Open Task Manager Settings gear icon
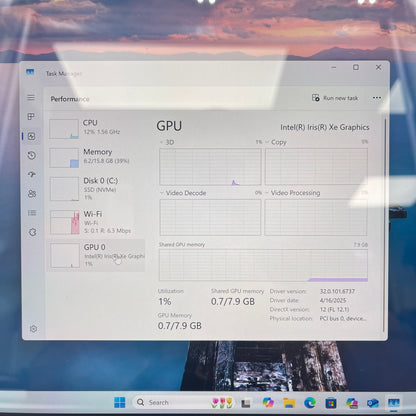 [33, 329]
